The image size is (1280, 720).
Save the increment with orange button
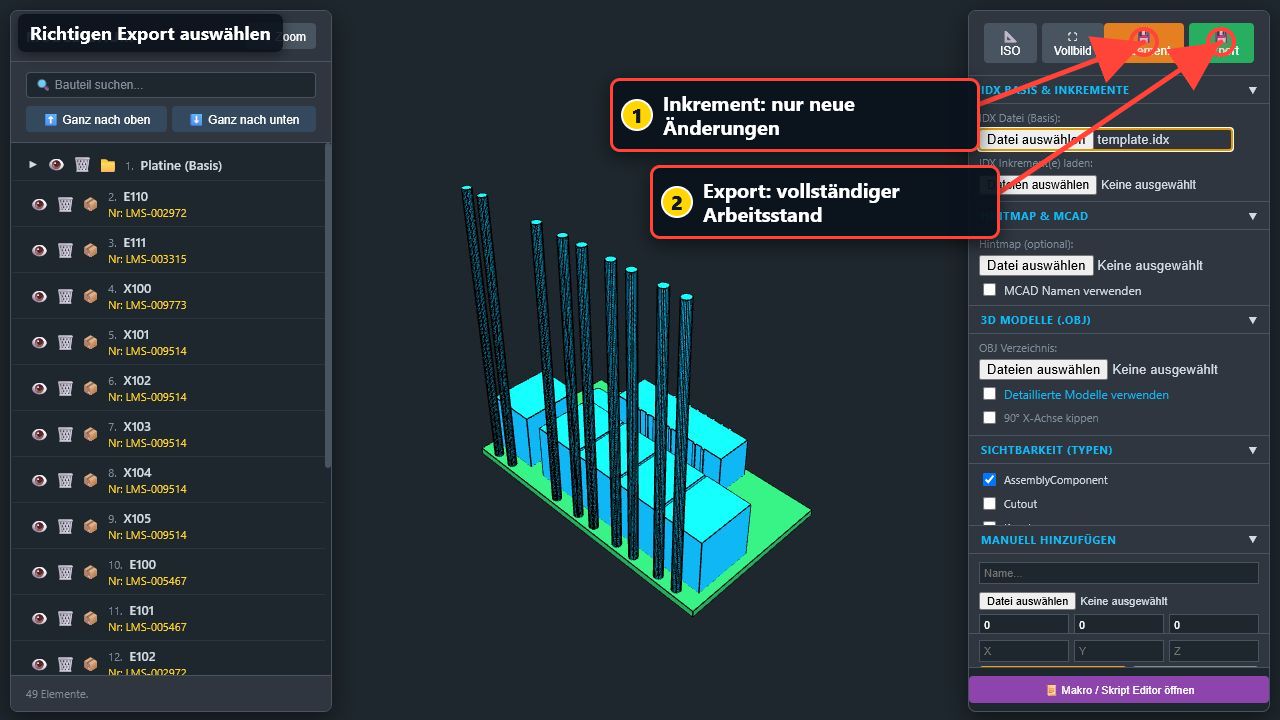coord(1144,42)
